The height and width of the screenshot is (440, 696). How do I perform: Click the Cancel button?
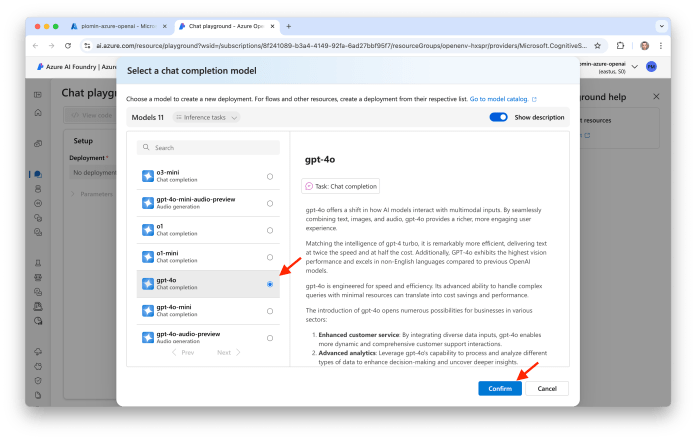(x=547, y=388)
